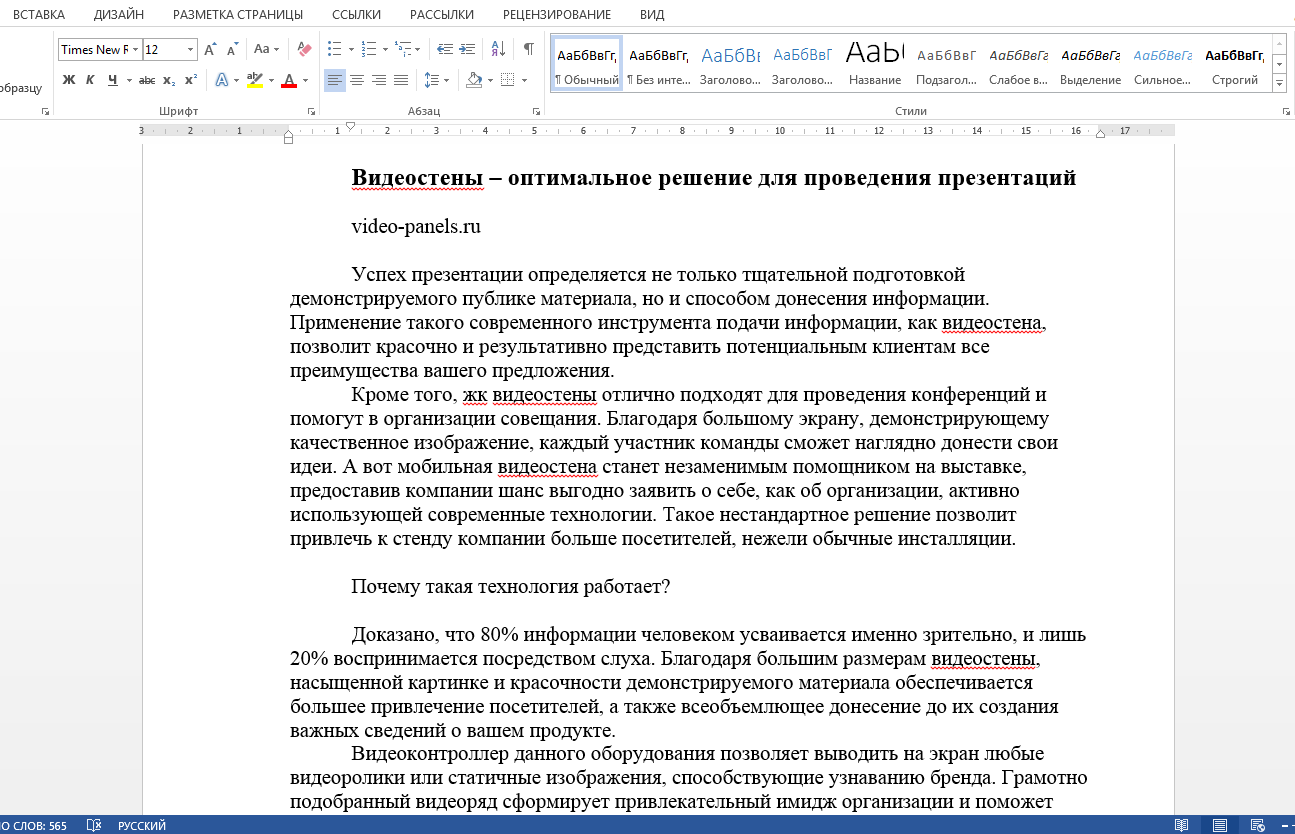Screen dimensions: 1295x834
Task: Apply the Выделение style
Action: [x=1091, y=64]
